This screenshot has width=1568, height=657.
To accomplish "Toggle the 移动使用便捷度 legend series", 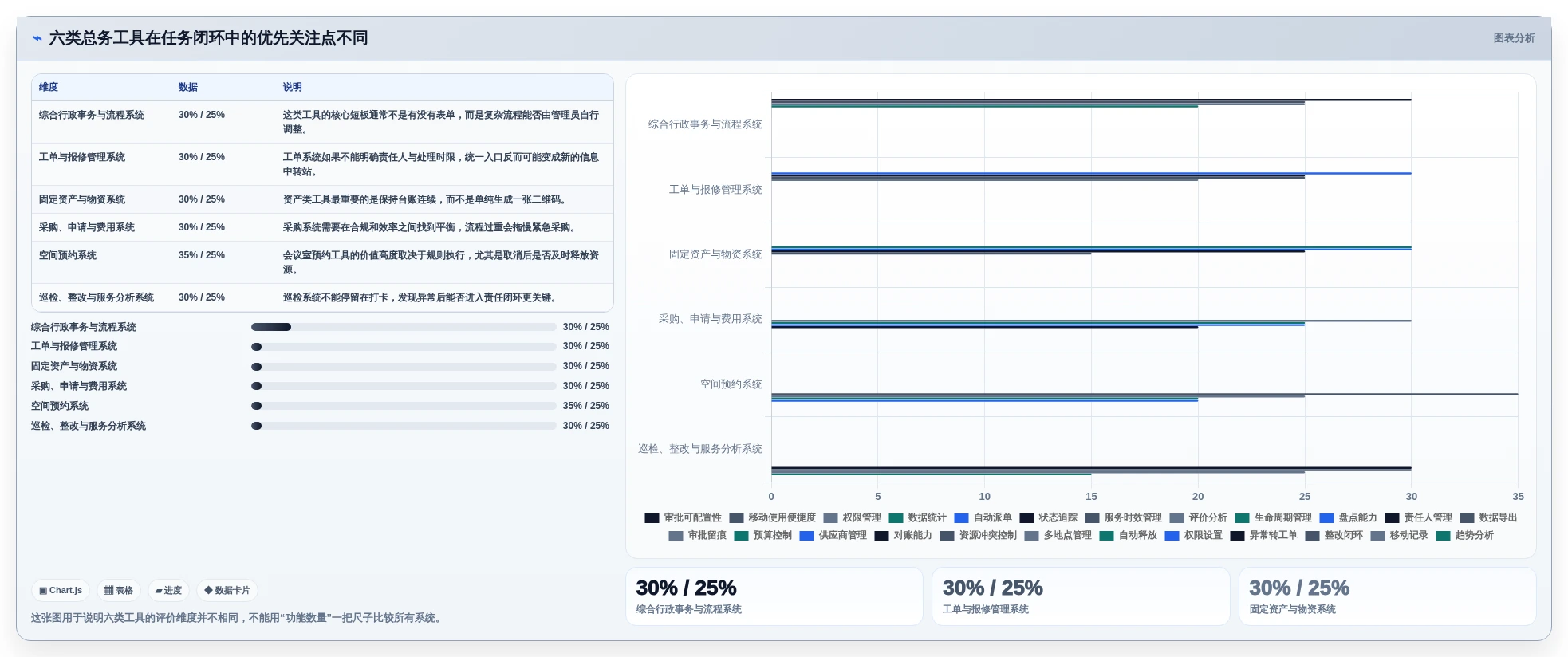I will click(x=772, y=518).
